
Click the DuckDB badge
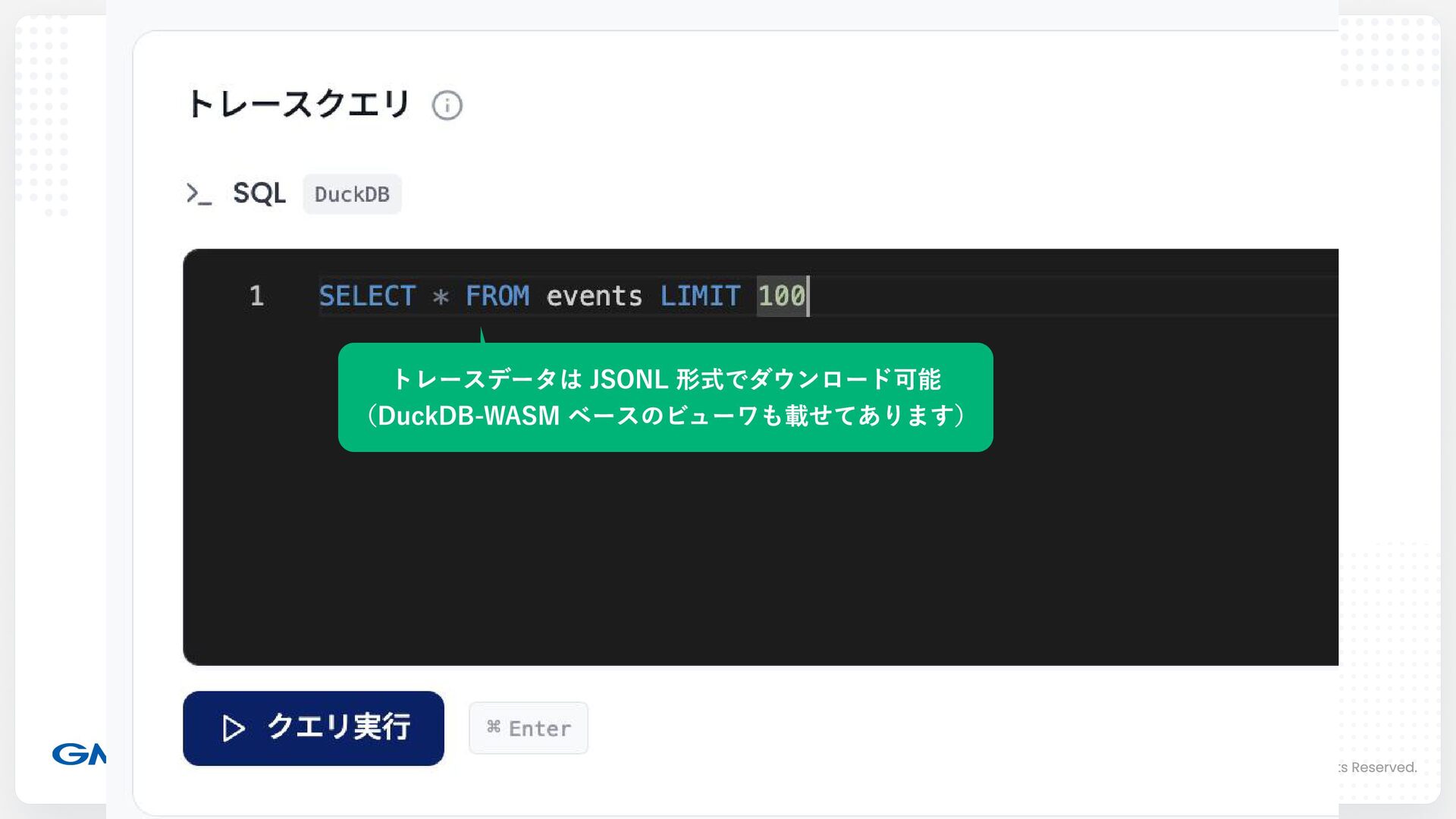(x=352, y=194)
